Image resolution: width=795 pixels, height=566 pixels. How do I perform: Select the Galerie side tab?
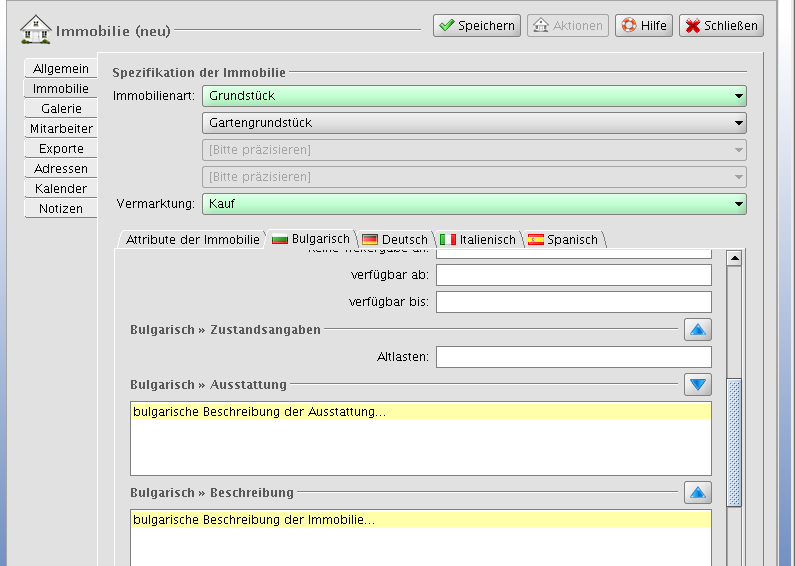tap(61, 109)
